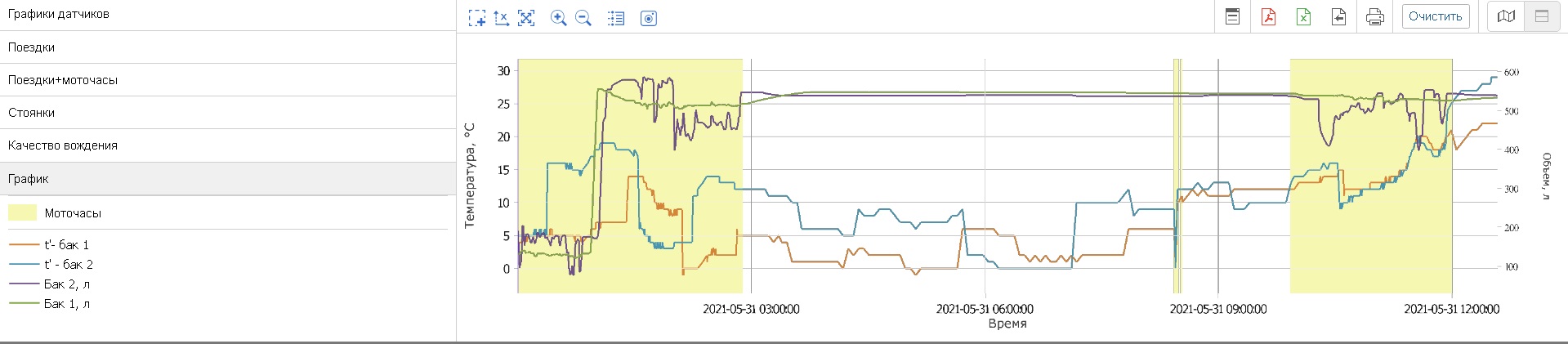Click the X-axis scaling icon
The image size is (1568, 344).
[502, 18]
